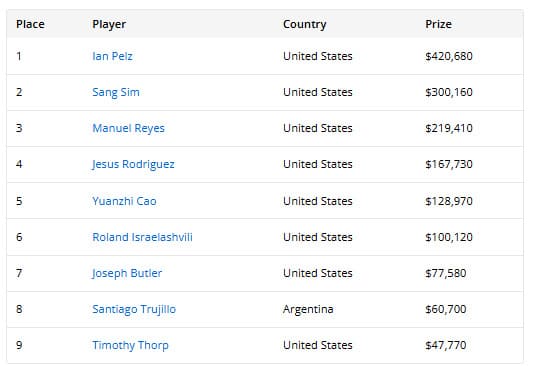Click the Country column header

click(x=305, y=24)
